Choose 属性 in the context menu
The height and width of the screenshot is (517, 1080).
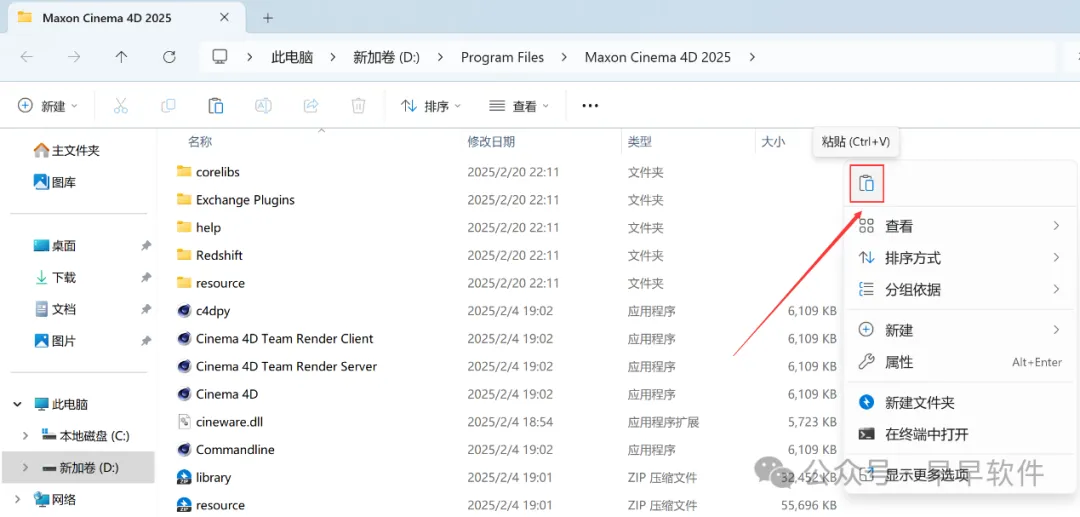tap(959, 362)
